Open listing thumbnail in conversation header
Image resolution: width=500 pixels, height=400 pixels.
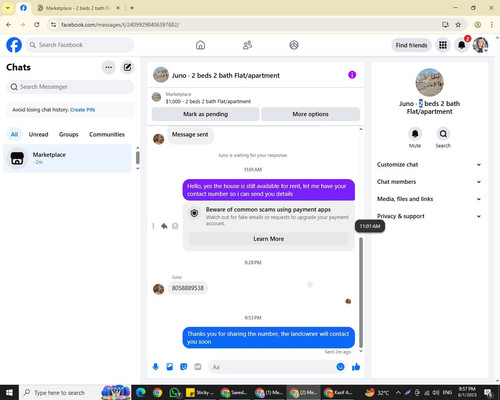161,75
